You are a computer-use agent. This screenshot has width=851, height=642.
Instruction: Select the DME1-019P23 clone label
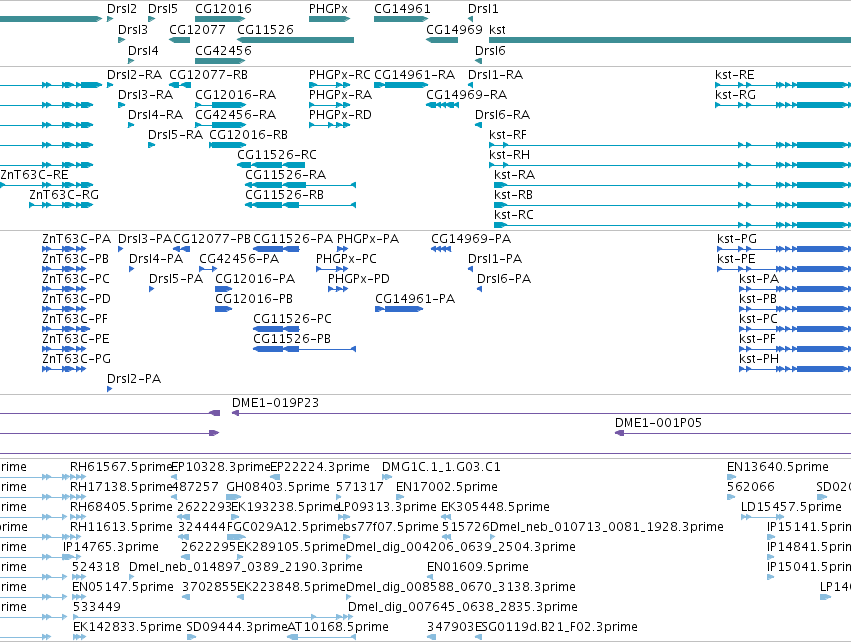pos(275,403)
